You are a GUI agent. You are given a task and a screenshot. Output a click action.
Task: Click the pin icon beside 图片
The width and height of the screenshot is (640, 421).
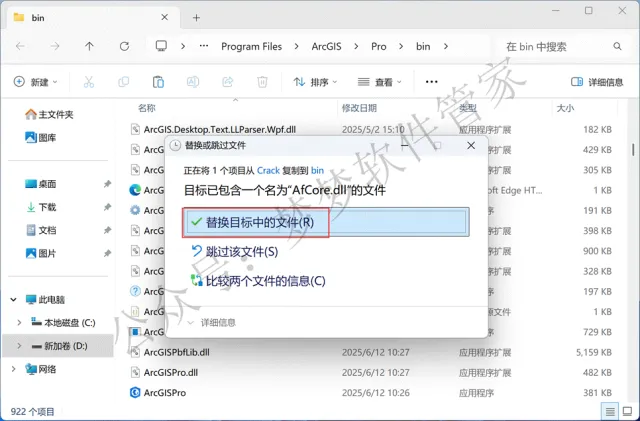tap(107, 254)
